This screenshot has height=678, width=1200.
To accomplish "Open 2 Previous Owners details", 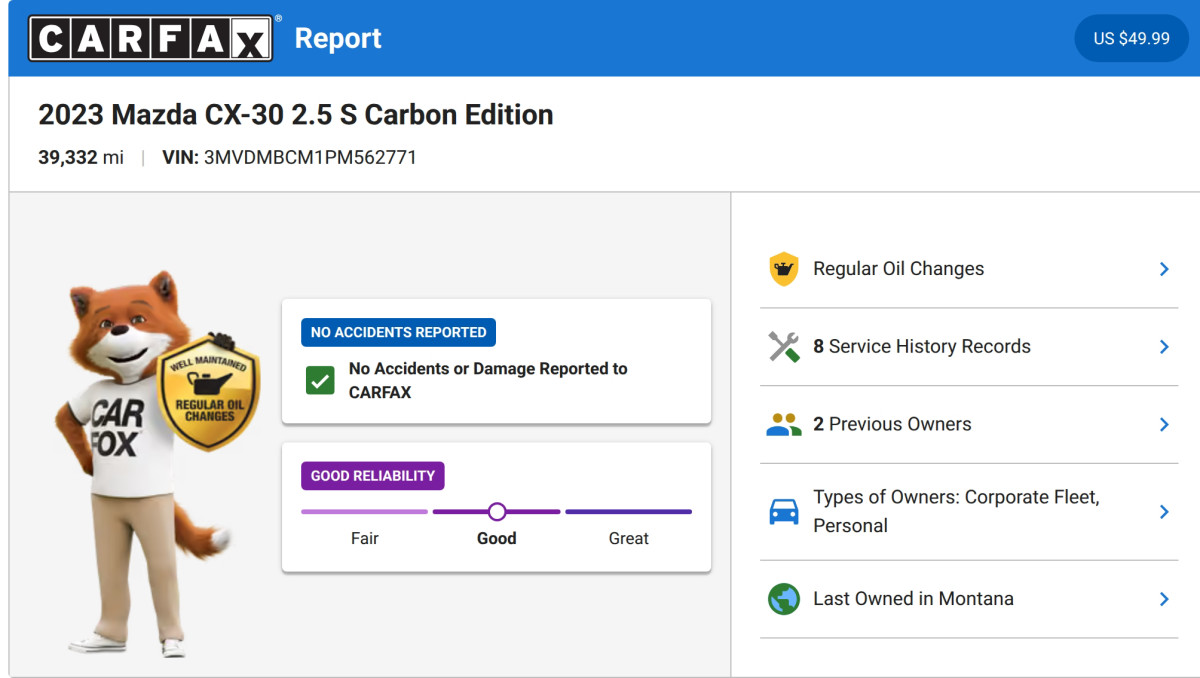I will tap(969, 424).
